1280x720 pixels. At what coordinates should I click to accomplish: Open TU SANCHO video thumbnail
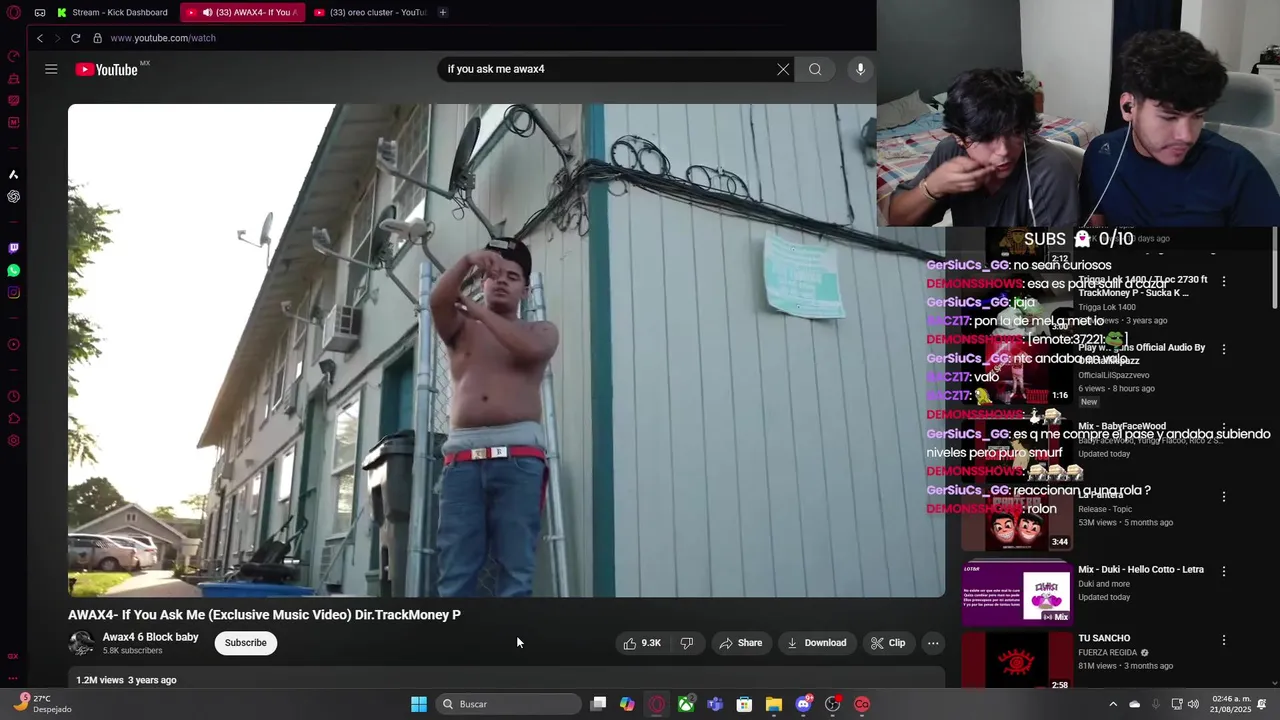coord(1017,661)
